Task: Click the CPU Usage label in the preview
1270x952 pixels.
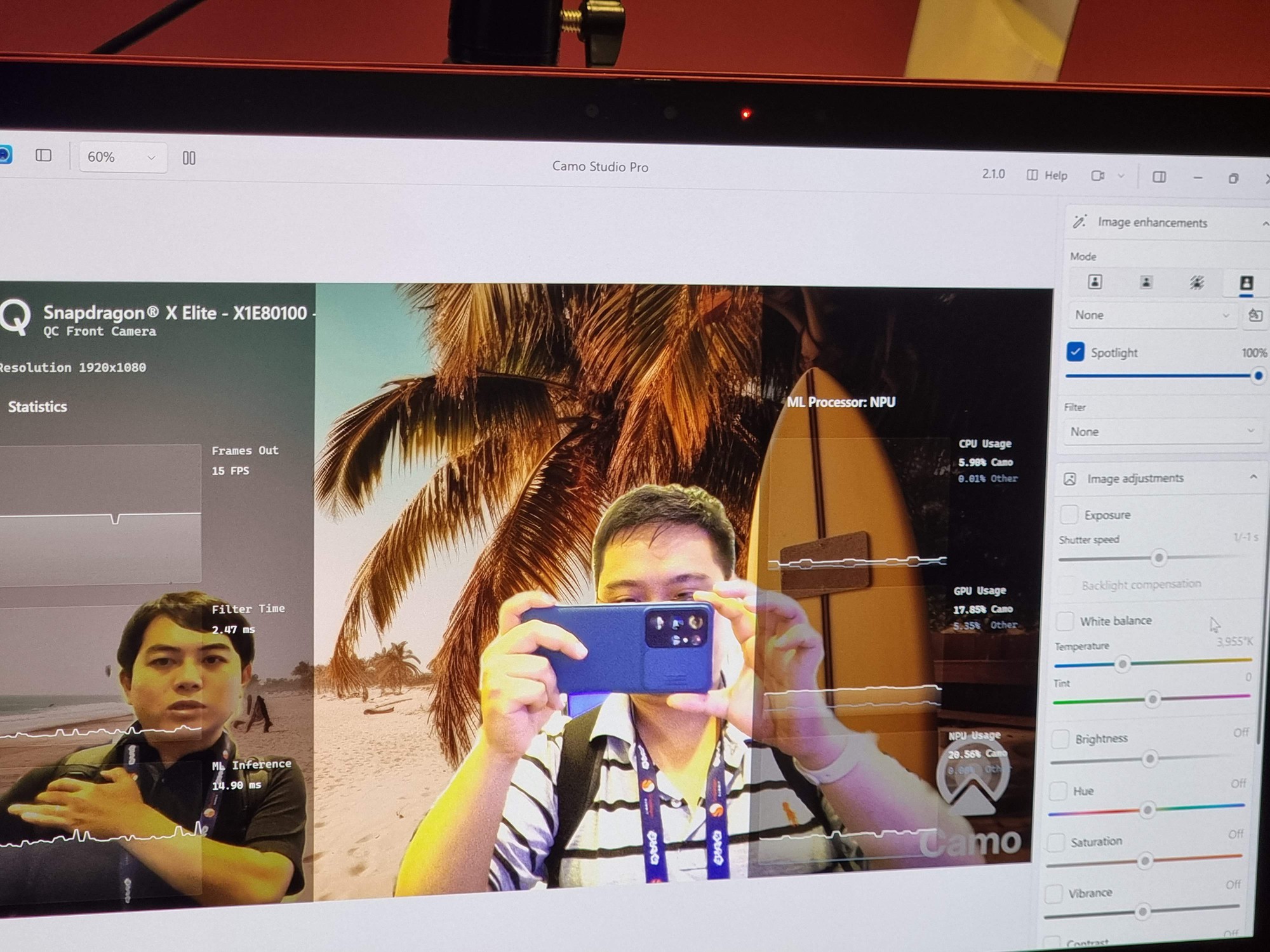Action: click(x=985, y=444)
